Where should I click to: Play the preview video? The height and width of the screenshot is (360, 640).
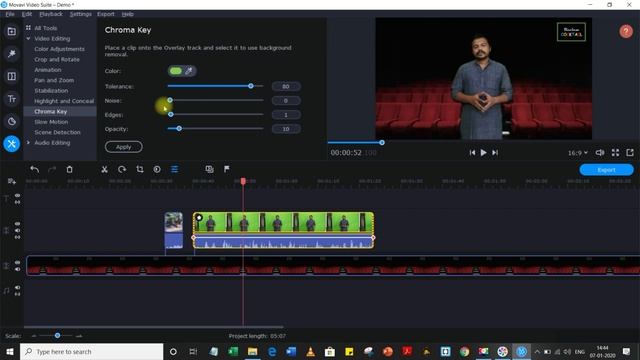(483, 152)
